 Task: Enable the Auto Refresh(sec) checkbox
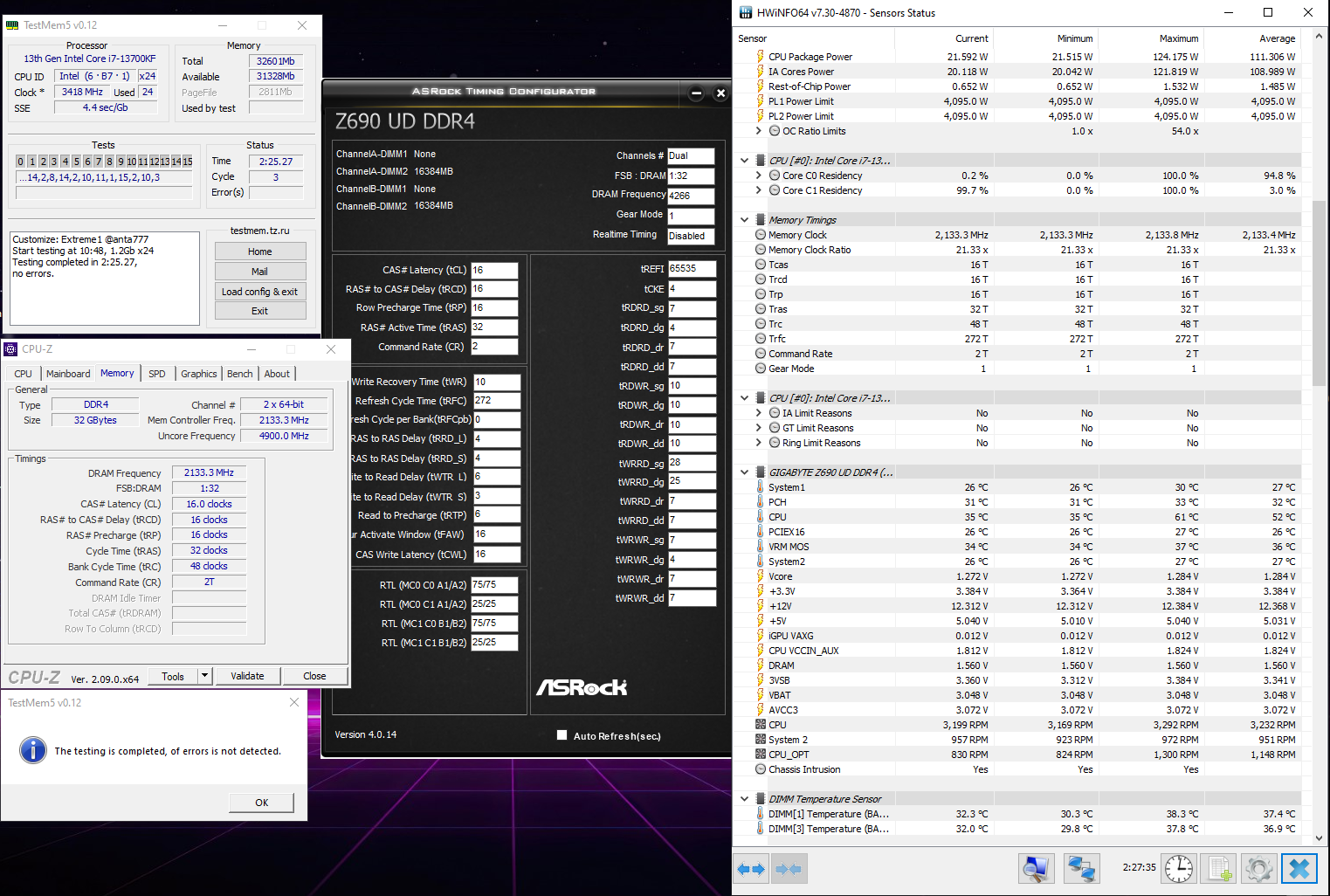[x=562, y=735]
